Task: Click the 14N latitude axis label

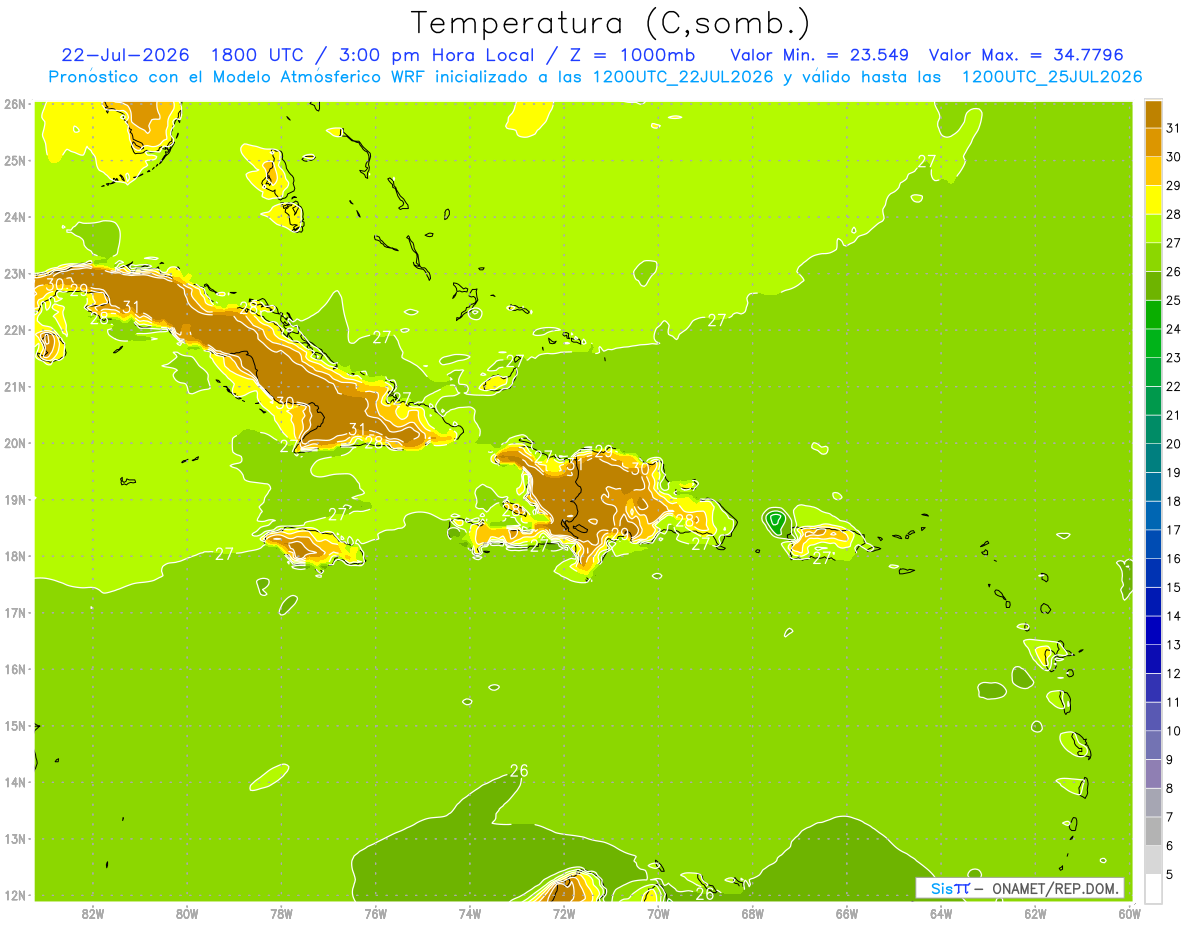Action: point(15,782)
